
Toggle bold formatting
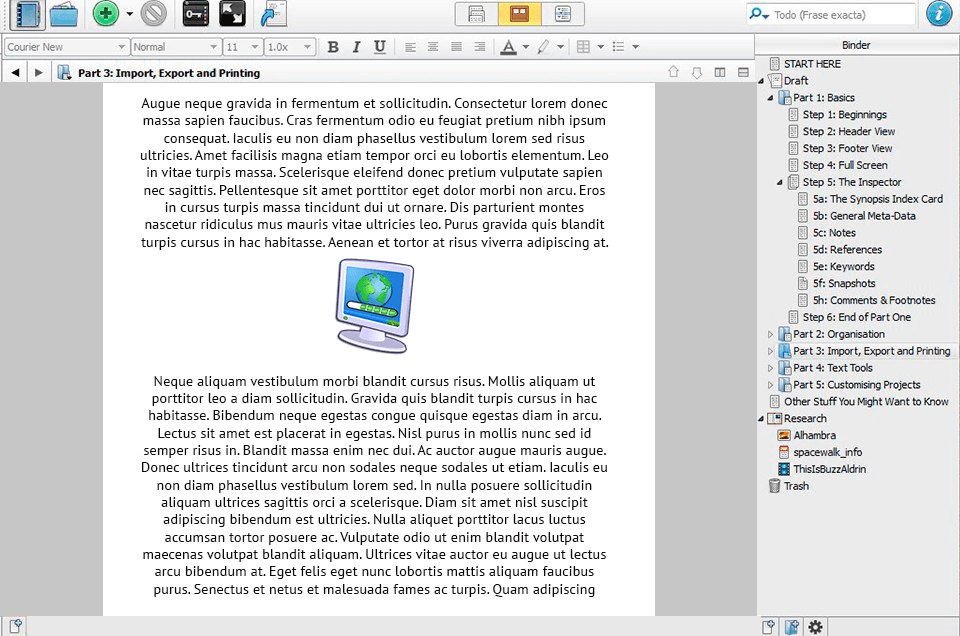(333, 47)
